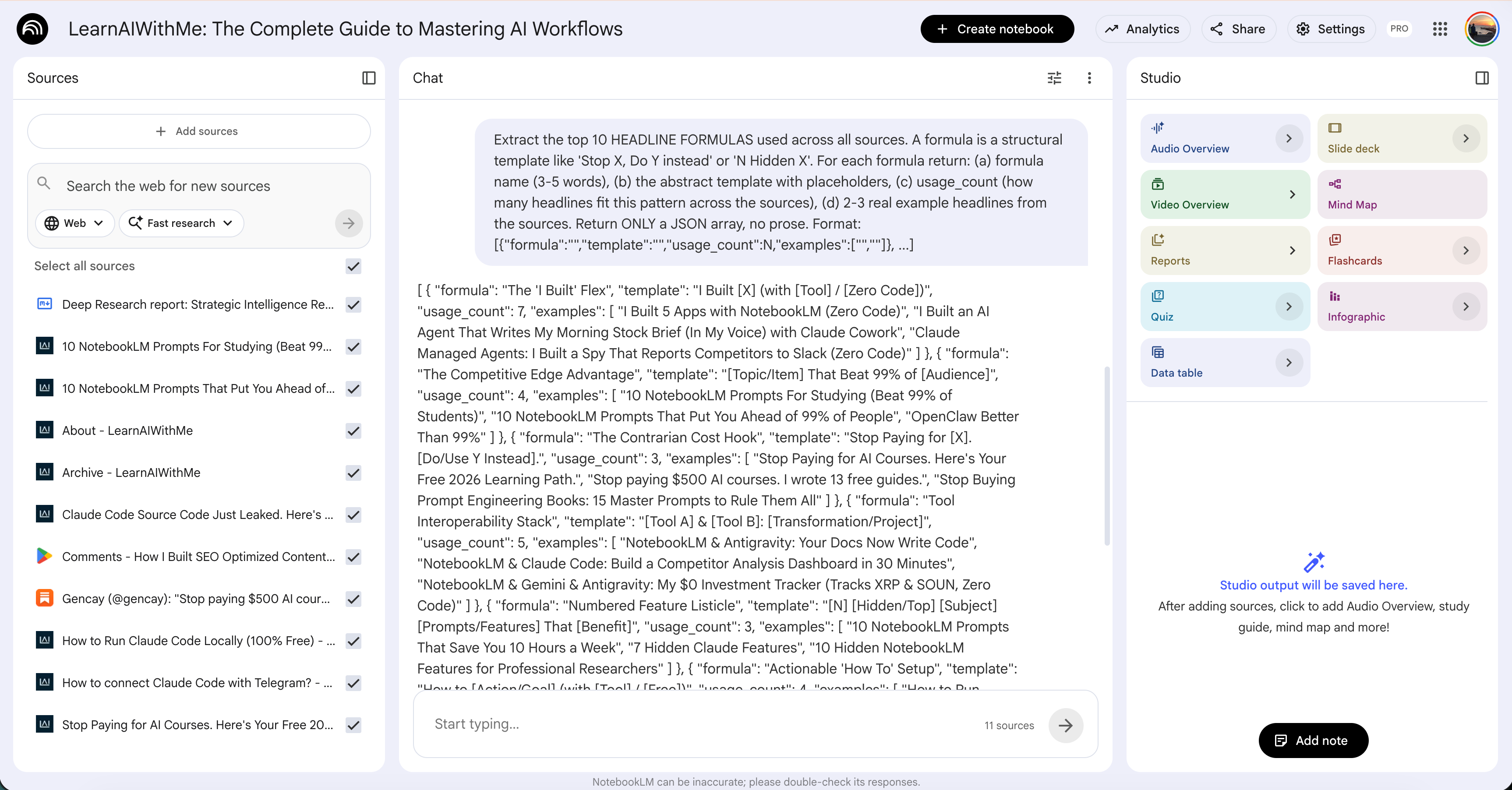Collapse the Sources panel icon

(369, 78)
